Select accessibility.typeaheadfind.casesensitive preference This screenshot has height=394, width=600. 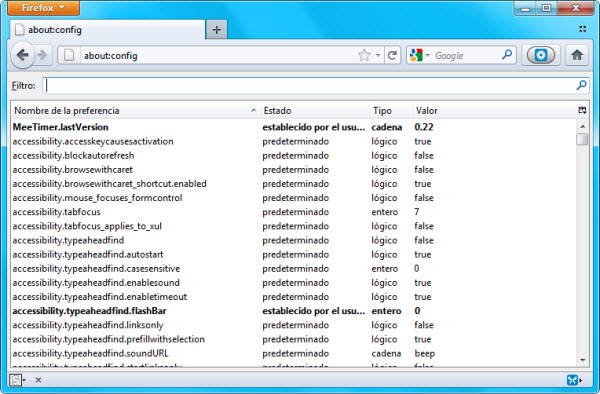pyautogui.click(x=293, y=269)
